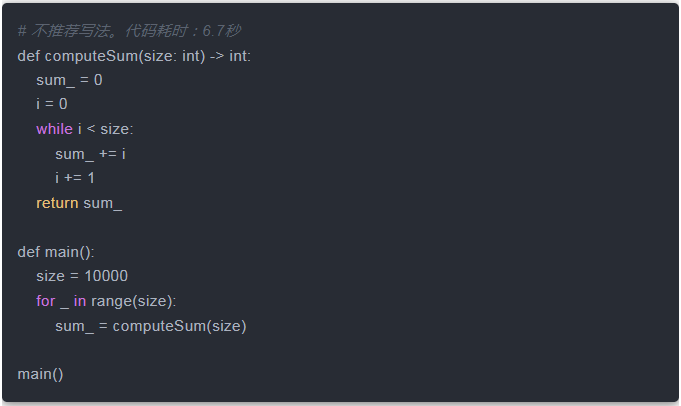The image size is (681, 406).
Task: Click the purple 'in' keyword
Action: click(x=80, y=301)
